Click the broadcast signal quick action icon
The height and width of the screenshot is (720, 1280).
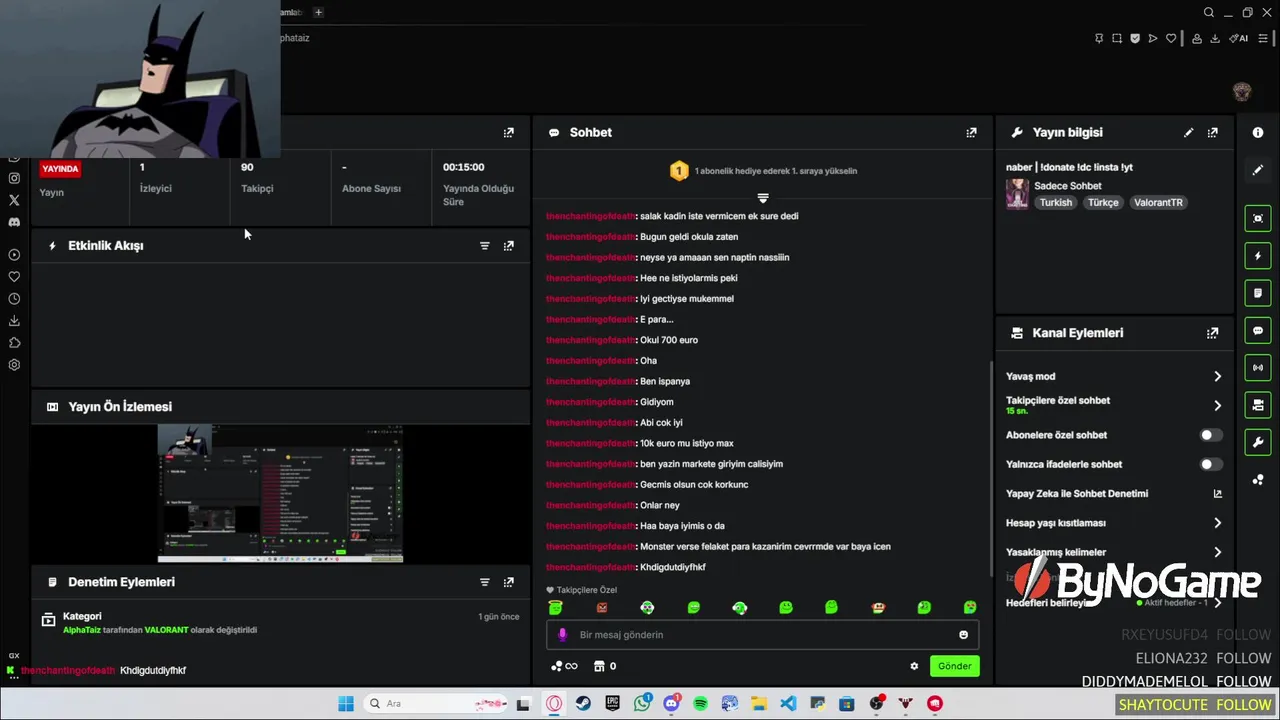pyautogui.click(x=1258, y=367)
